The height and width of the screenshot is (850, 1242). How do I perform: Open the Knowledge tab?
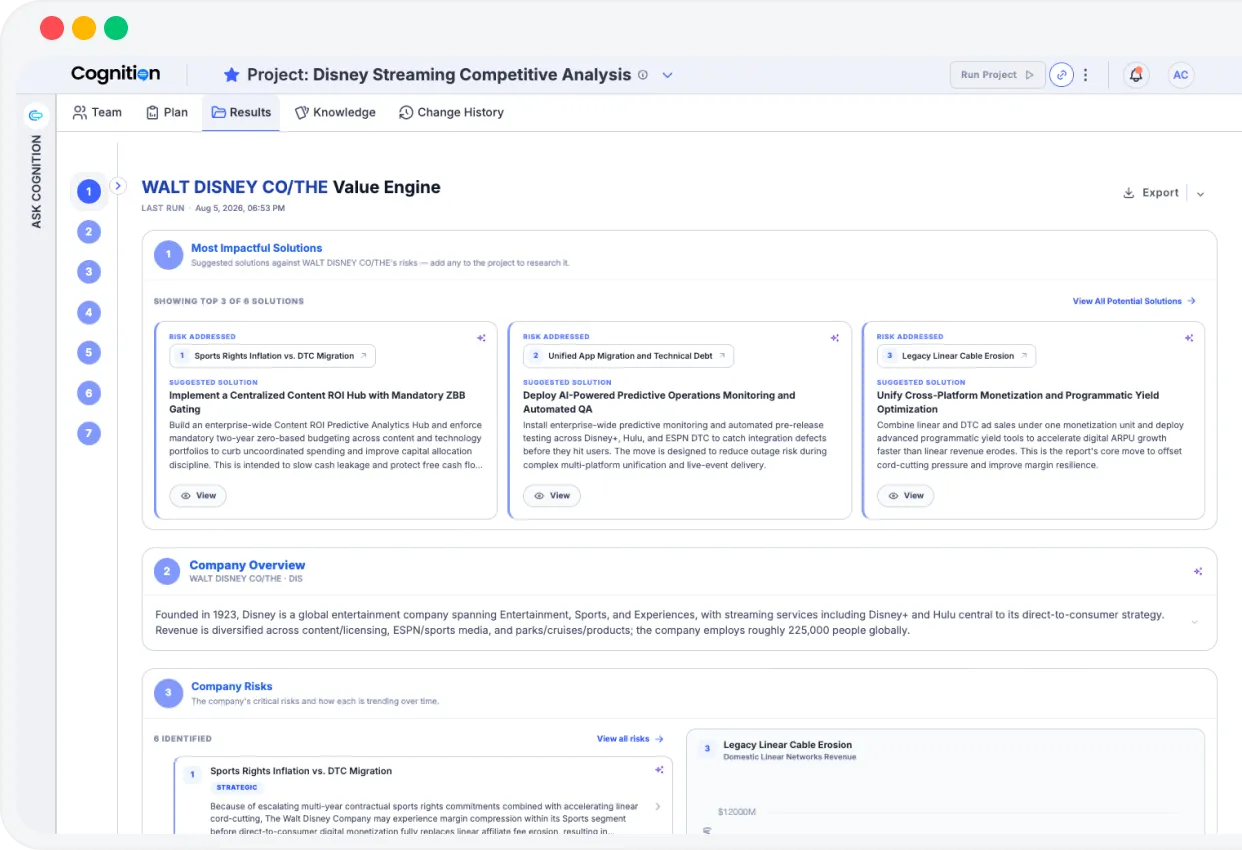(335, 112)
